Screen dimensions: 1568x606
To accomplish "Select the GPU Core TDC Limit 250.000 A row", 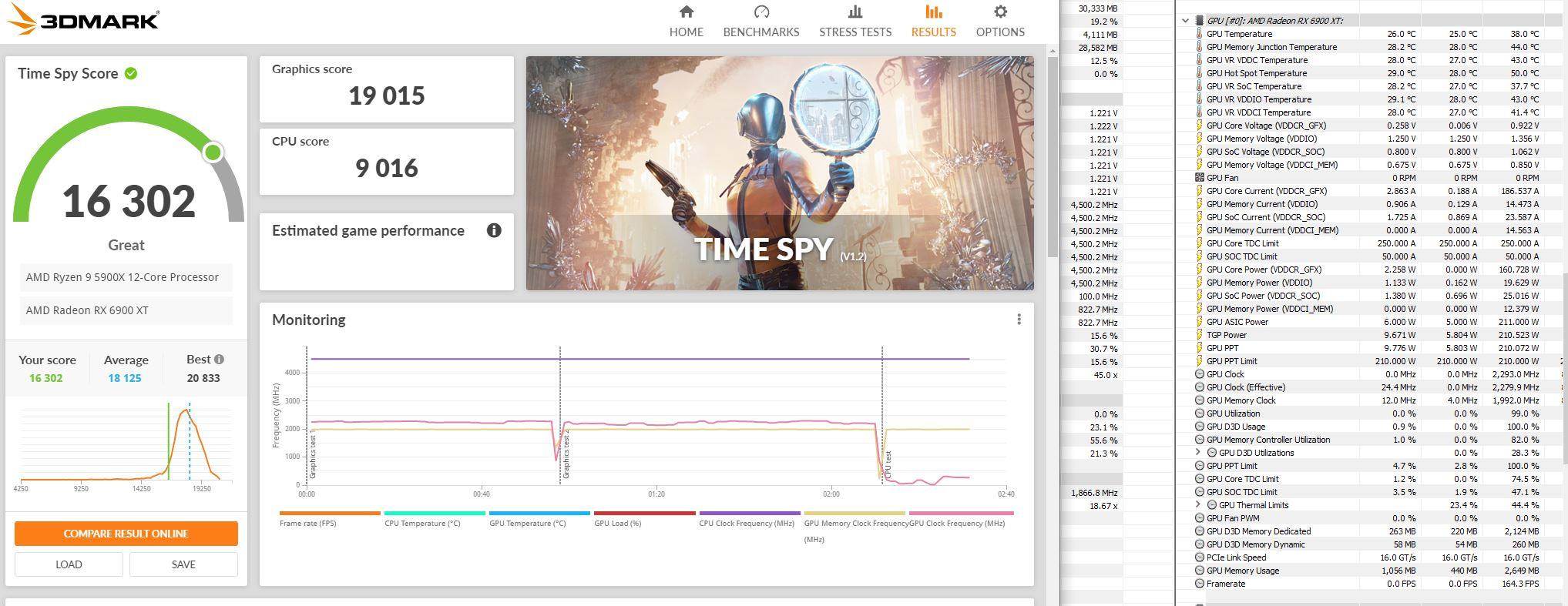I will pyautogui.click(x=1370, y=243).
